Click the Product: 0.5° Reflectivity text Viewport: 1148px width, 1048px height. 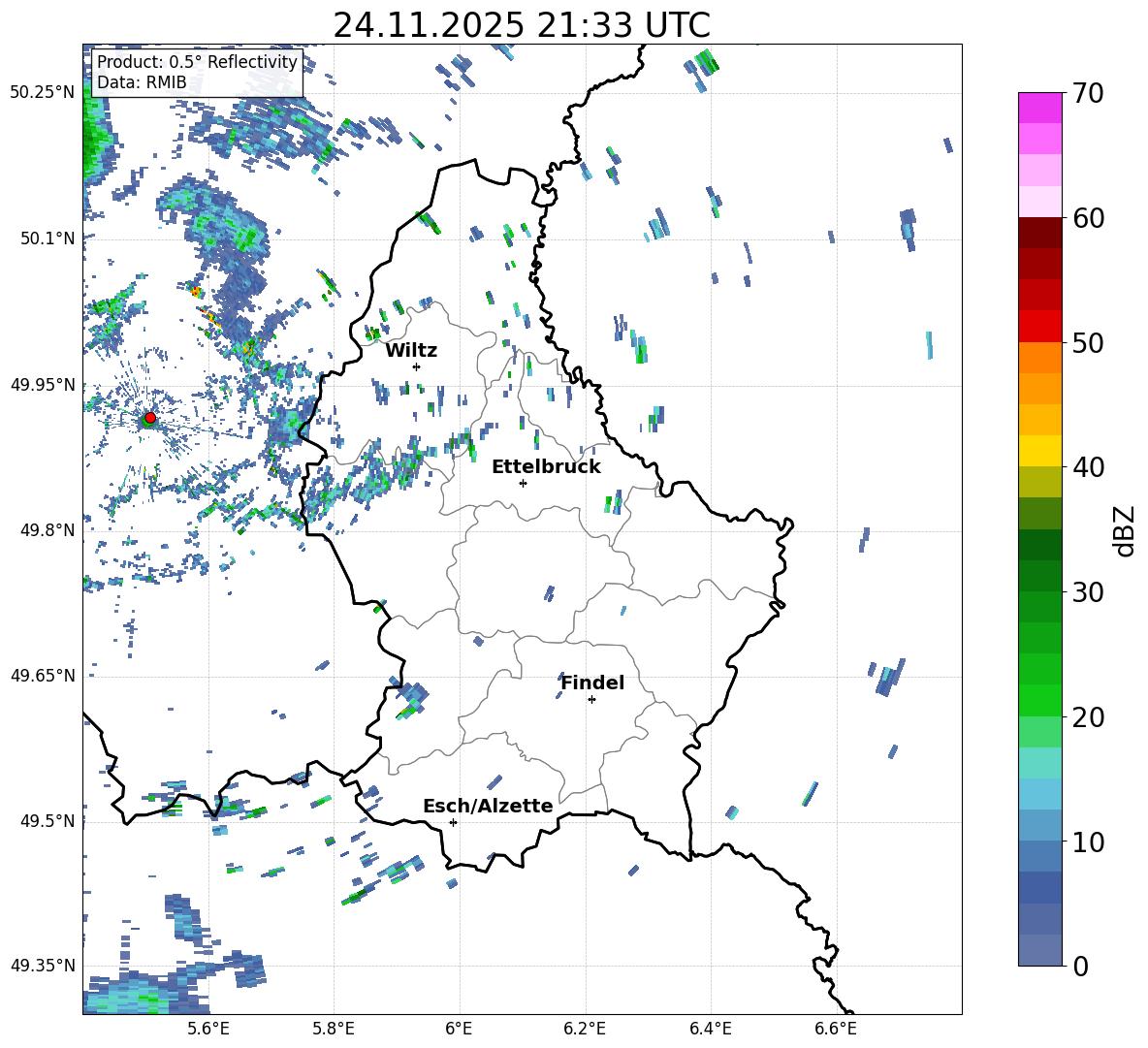197,62
